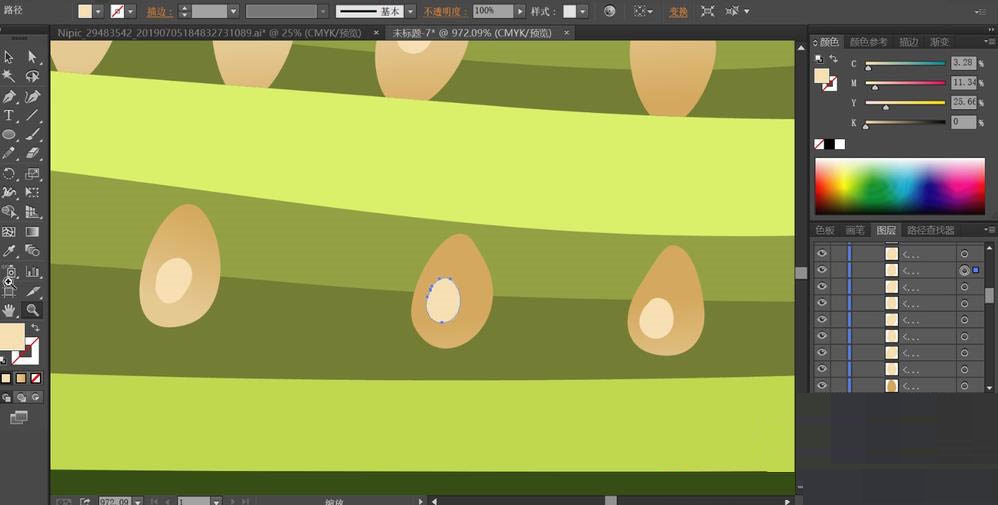
Task: Select the Pen tool in the toolbox
Action: click(x=9, y=97)
